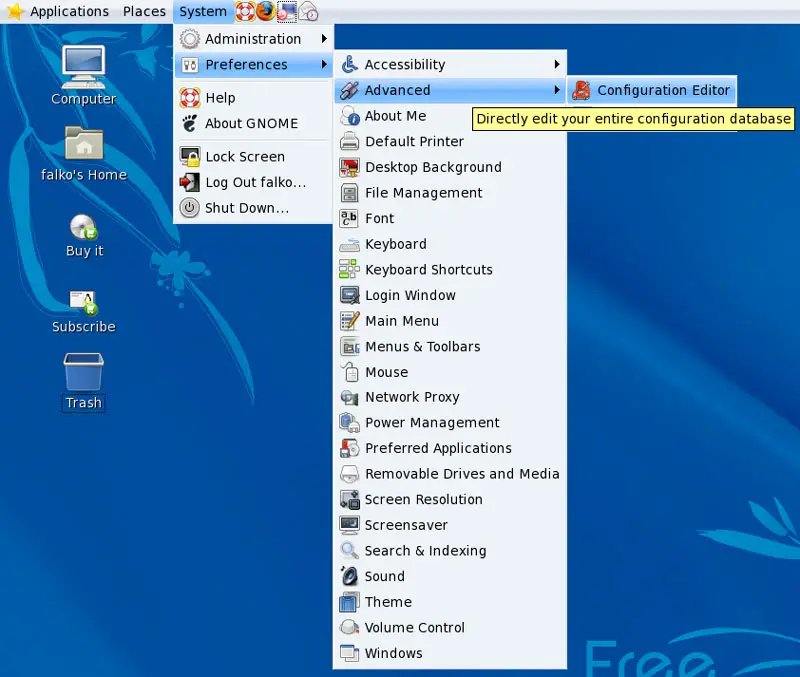Screen dimensions: 800x677
Task: Open Removable Drives and Media
Action: tap(450, 474)
